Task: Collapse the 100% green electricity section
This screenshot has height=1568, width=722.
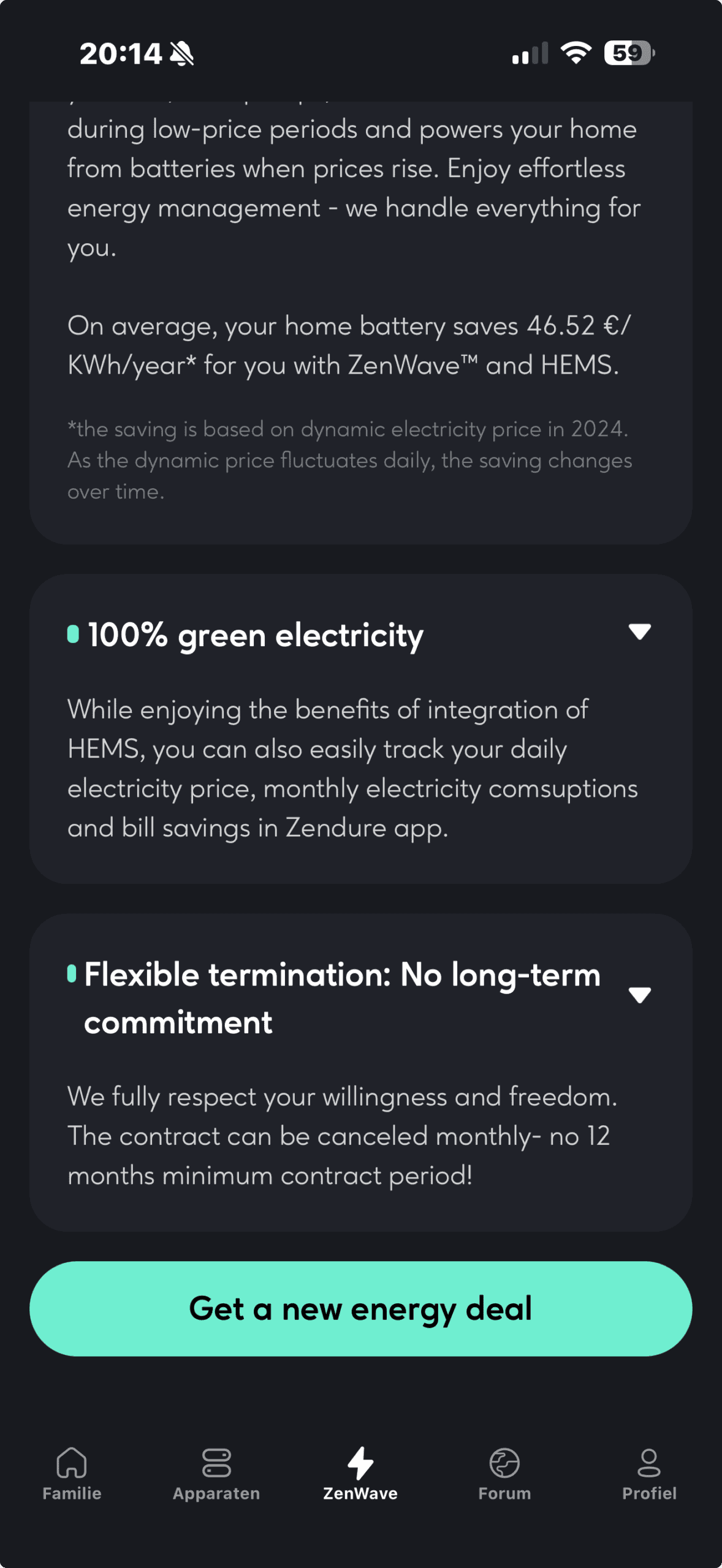Action: click(x=639, y=631)
